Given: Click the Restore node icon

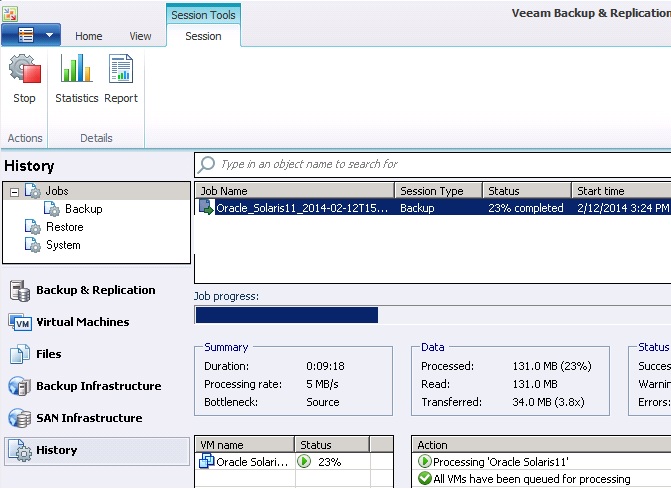Looking at the screenshot, I should 33,227.
